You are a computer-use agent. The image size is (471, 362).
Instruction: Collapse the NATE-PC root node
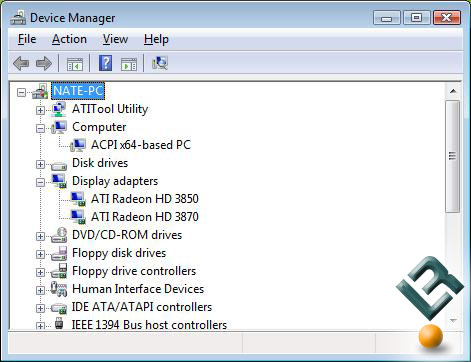pos(21,92)
